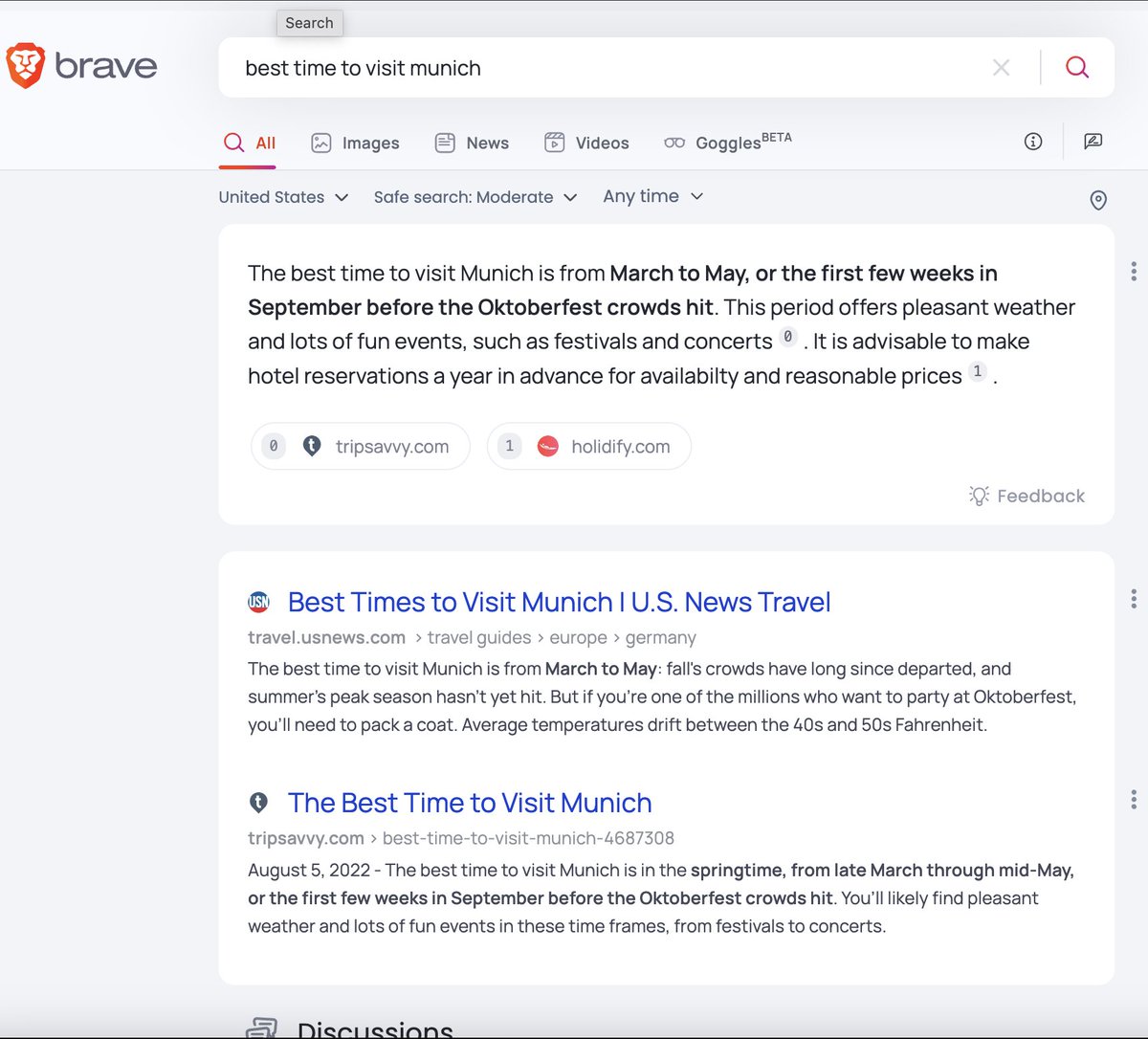Click the summary answer paragraph text
The height and width of the screenshot is (1039, 1148).
(661, 324)
